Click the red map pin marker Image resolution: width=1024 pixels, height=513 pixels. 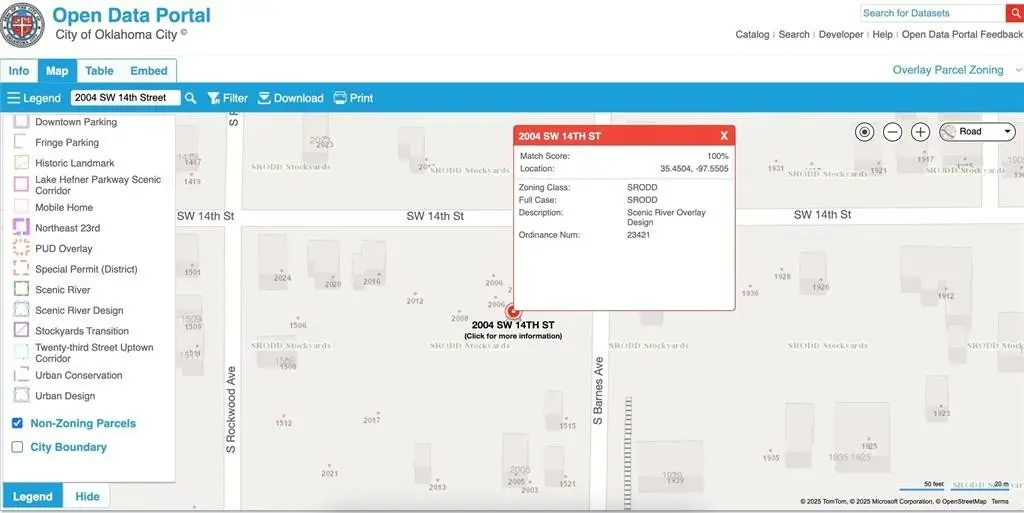pyautogui.click(x=513, y=312)
